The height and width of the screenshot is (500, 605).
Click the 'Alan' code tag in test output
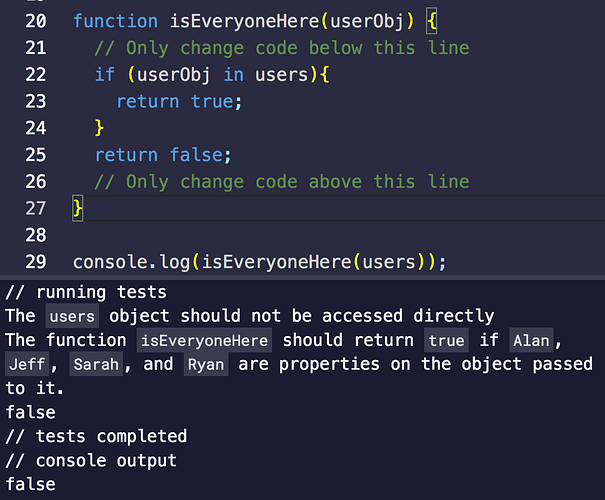click(x=531, y=340)
